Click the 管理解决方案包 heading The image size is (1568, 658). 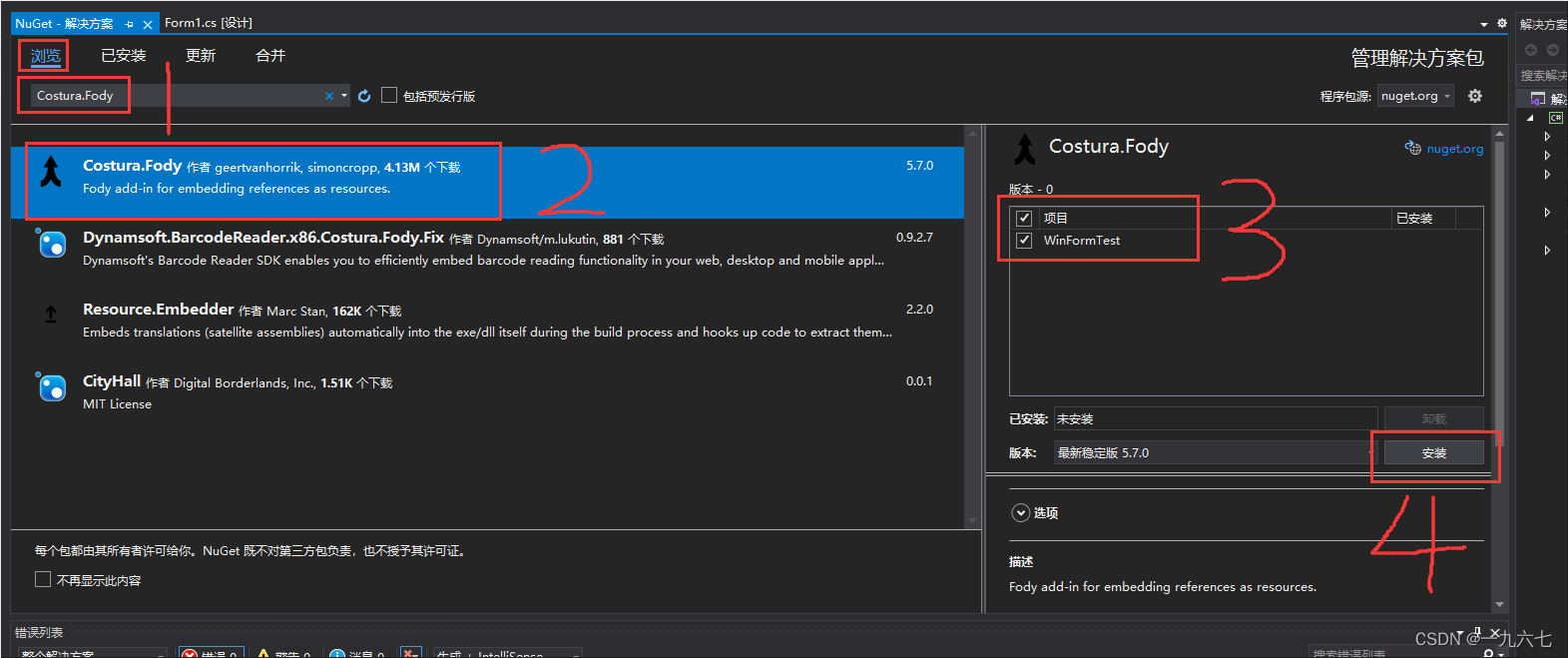[x=1417, y=58]
